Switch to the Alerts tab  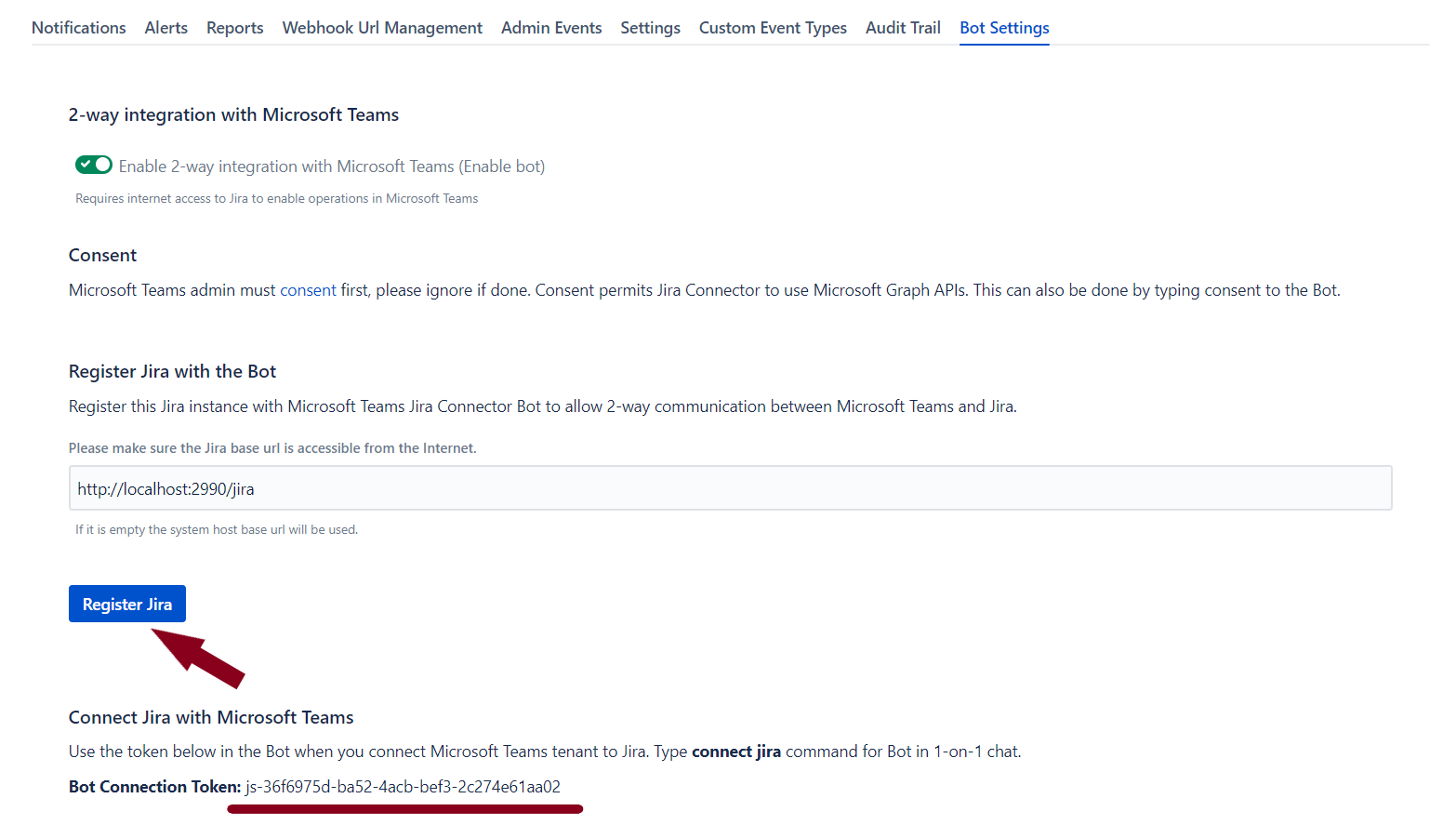click(x=165, y=28)
